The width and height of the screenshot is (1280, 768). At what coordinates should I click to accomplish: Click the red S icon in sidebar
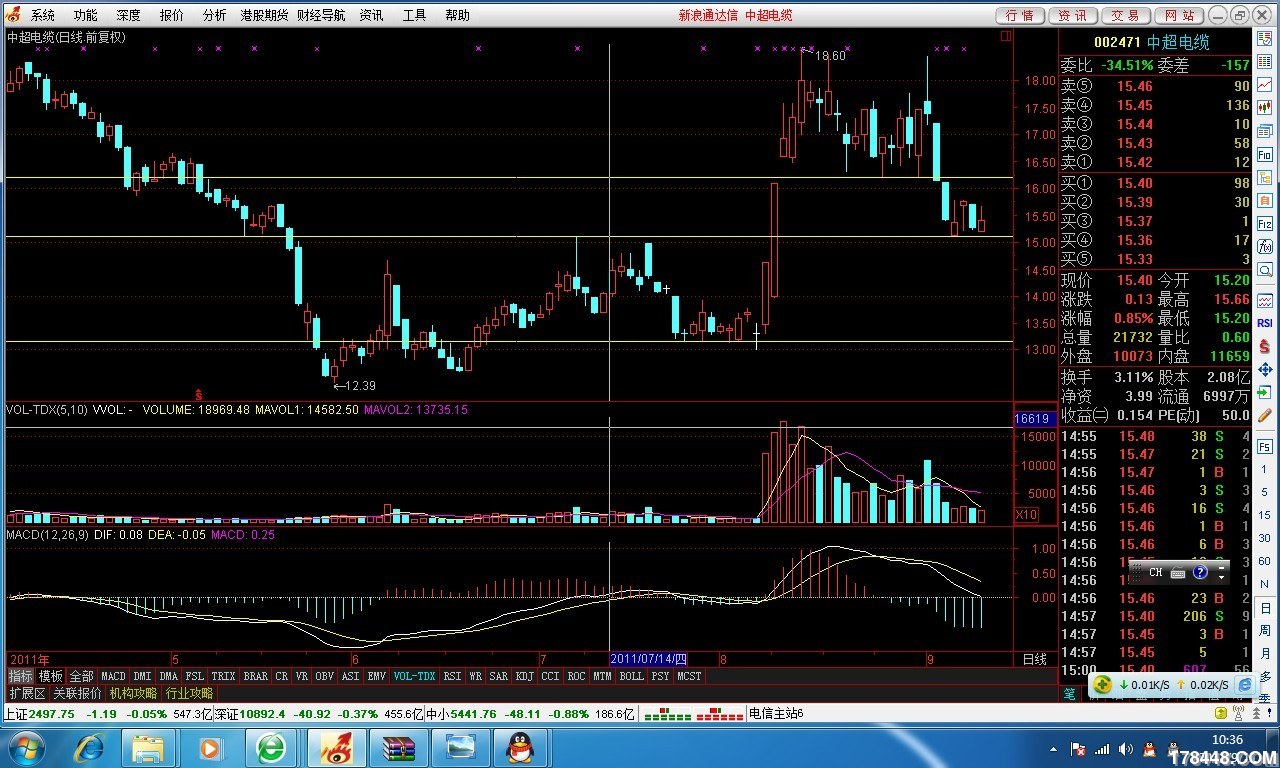point(1265,347)
